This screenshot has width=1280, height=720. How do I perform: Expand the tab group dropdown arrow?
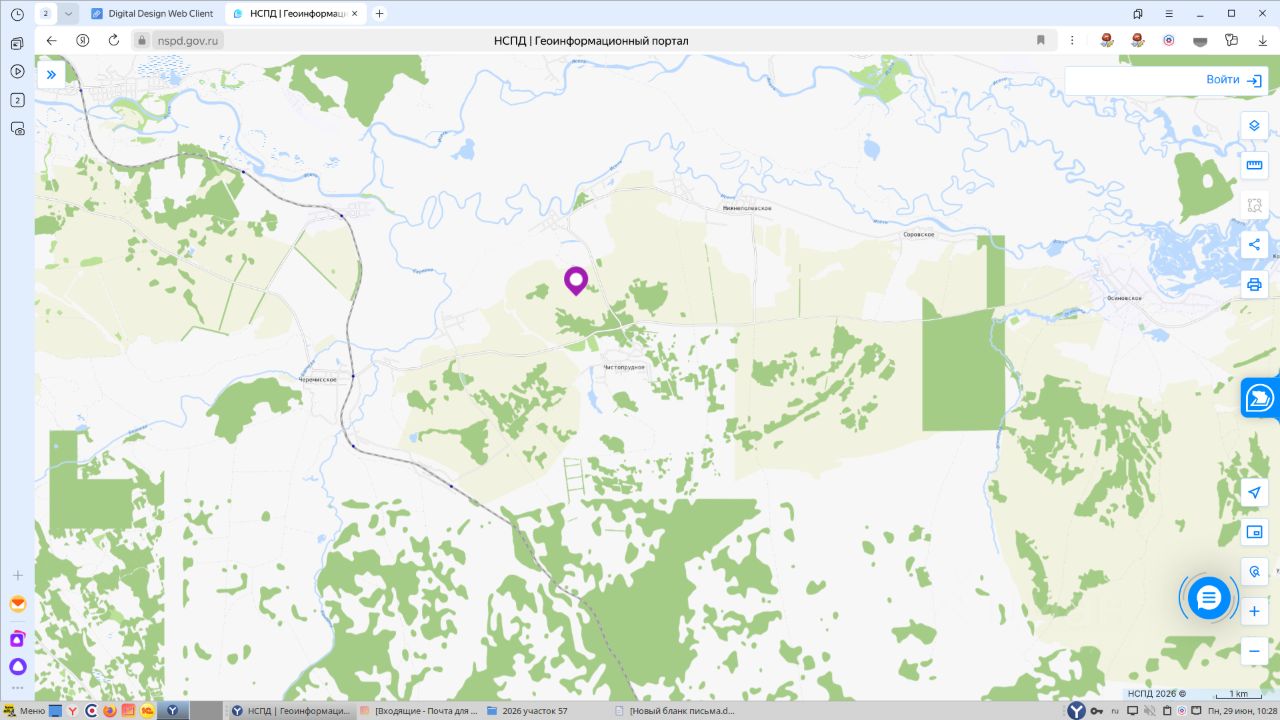(68, 13)
